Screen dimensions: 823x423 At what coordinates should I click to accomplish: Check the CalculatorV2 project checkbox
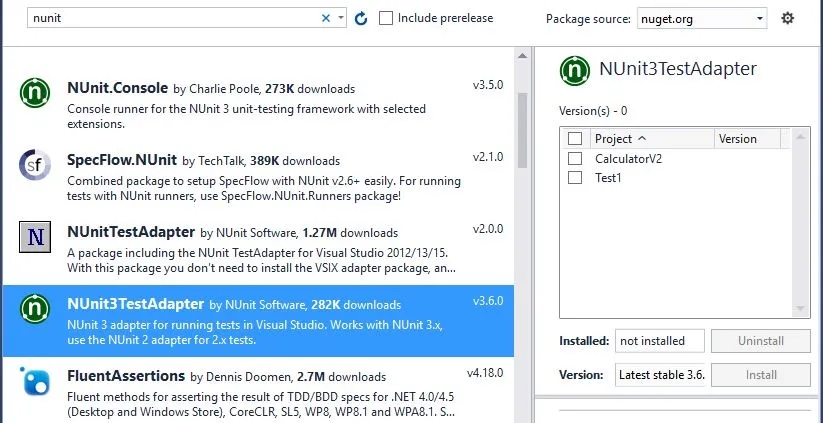575,158
